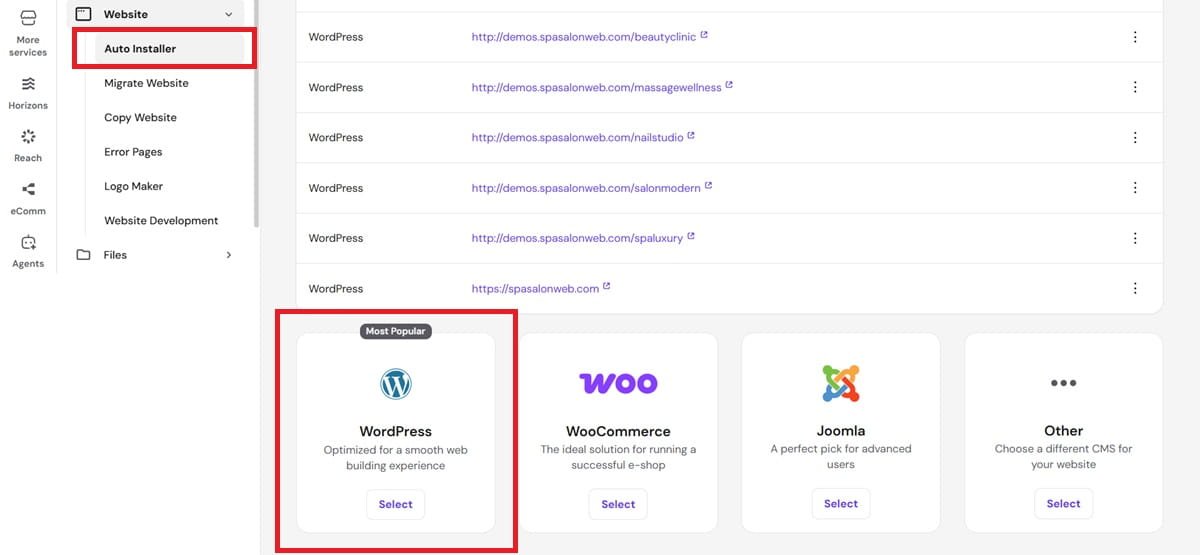The height and width of the screenshot is (555, 1200).
Task: Click WordPress text in beautyclinic row
Action: (x=336, y=37)
